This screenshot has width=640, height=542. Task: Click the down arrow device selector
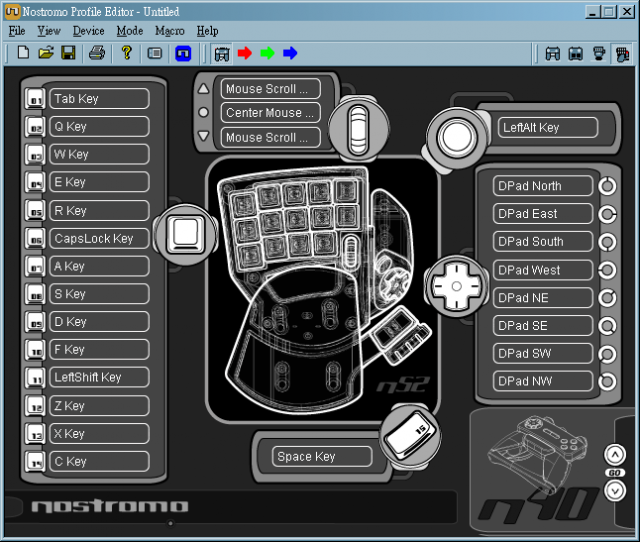[615, 491]
